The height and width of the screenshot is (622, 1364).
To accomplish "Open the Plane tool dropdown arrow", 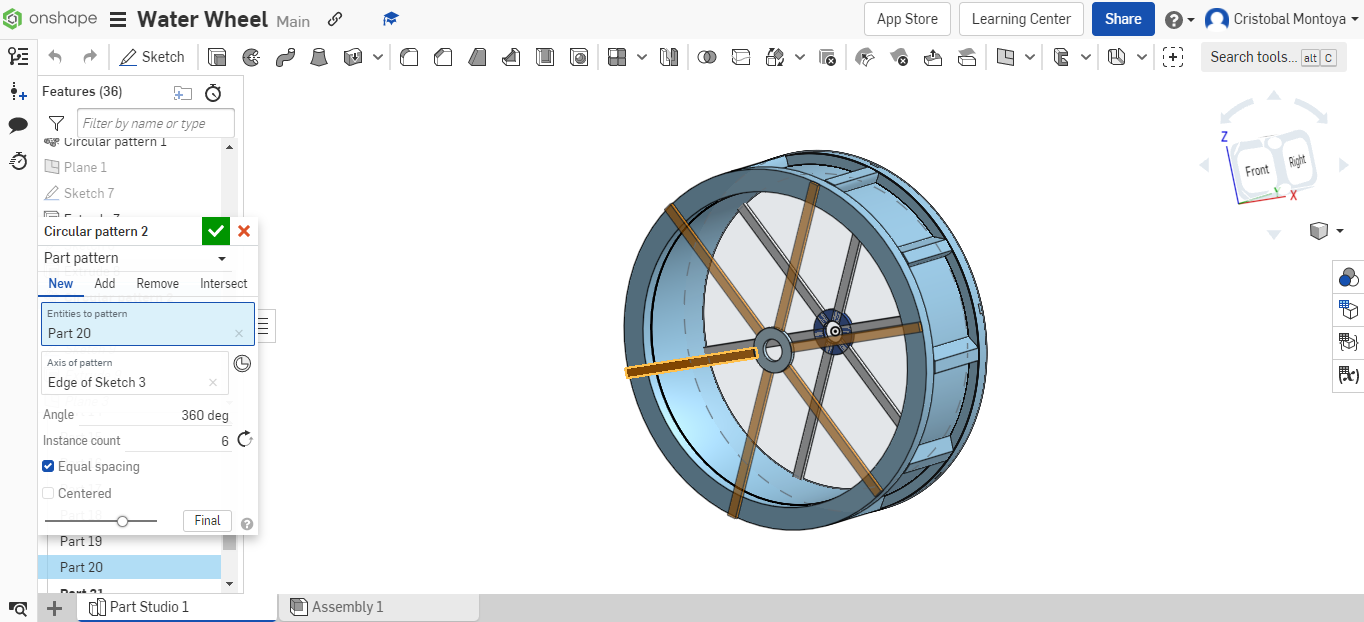I will click(x=1030, y=57).
